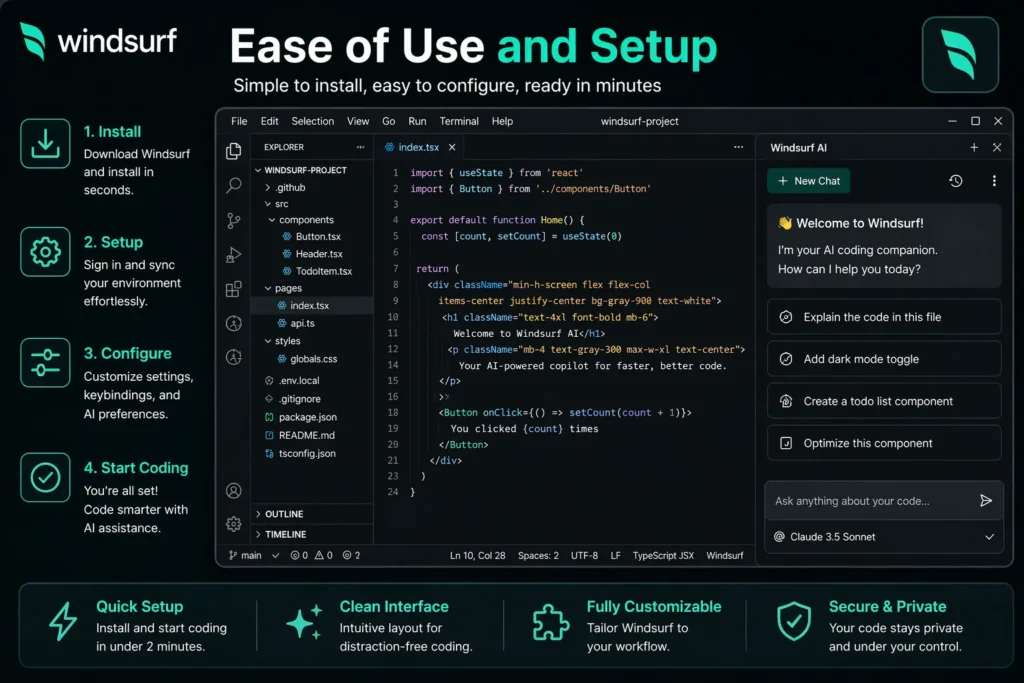Open the Explorer files icon in activity bar

pos(233,151)
